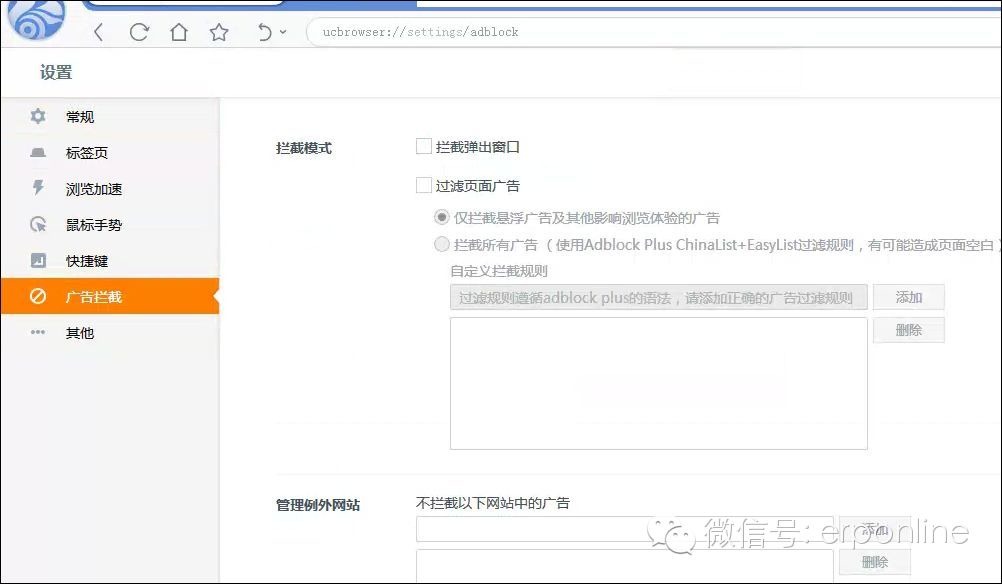Enable the 拦截弹出窗口 checkbox

click(424, 146)
